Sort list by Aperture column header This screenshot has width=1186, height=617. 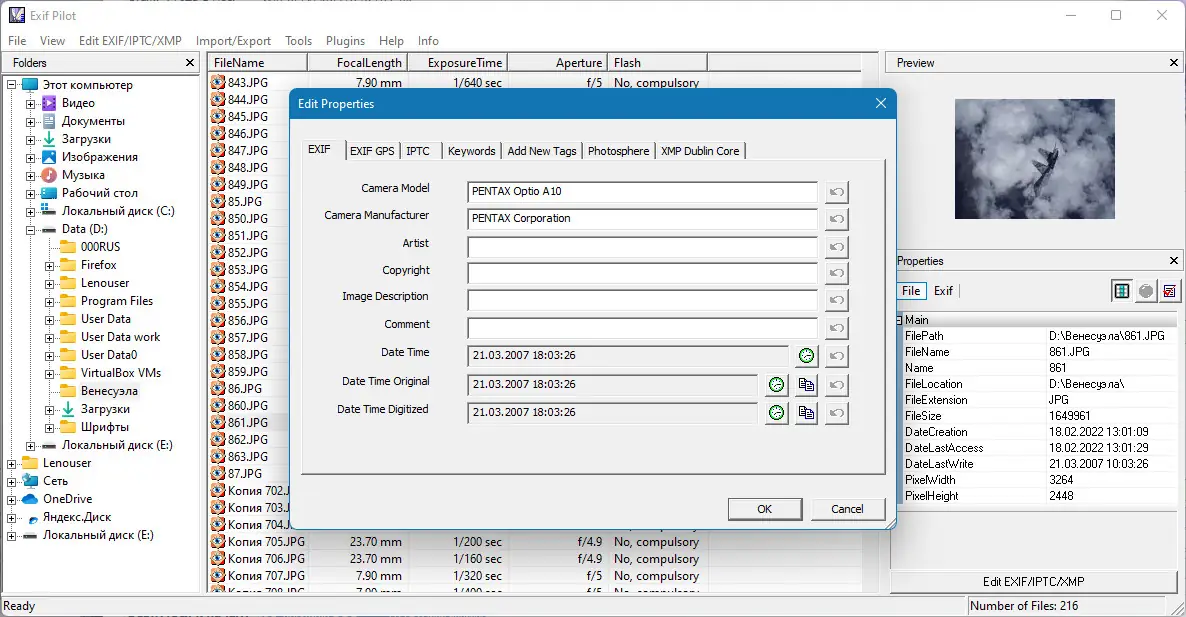557,63
